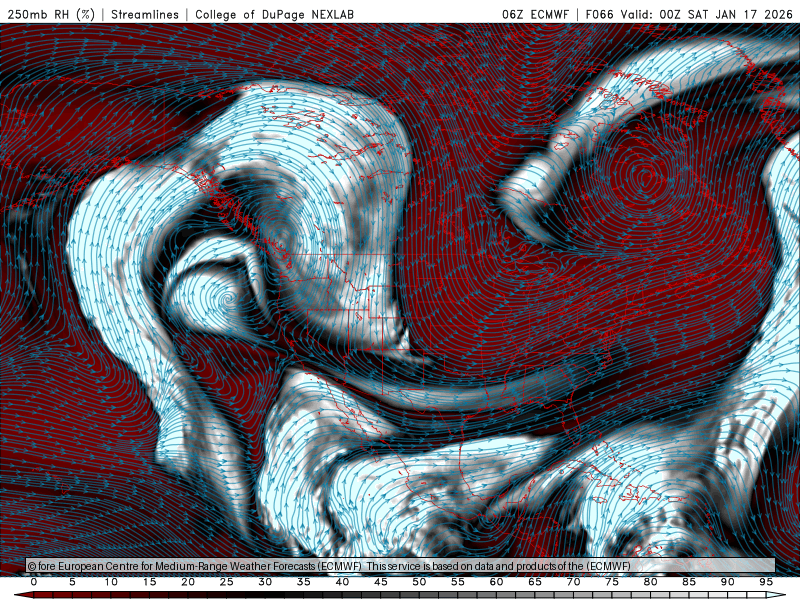This screenshot has width=800, height=600.
Task: Click 'Valid: 00Z SAT JAN 17 2026' text
Action: [x=707, y=14]
